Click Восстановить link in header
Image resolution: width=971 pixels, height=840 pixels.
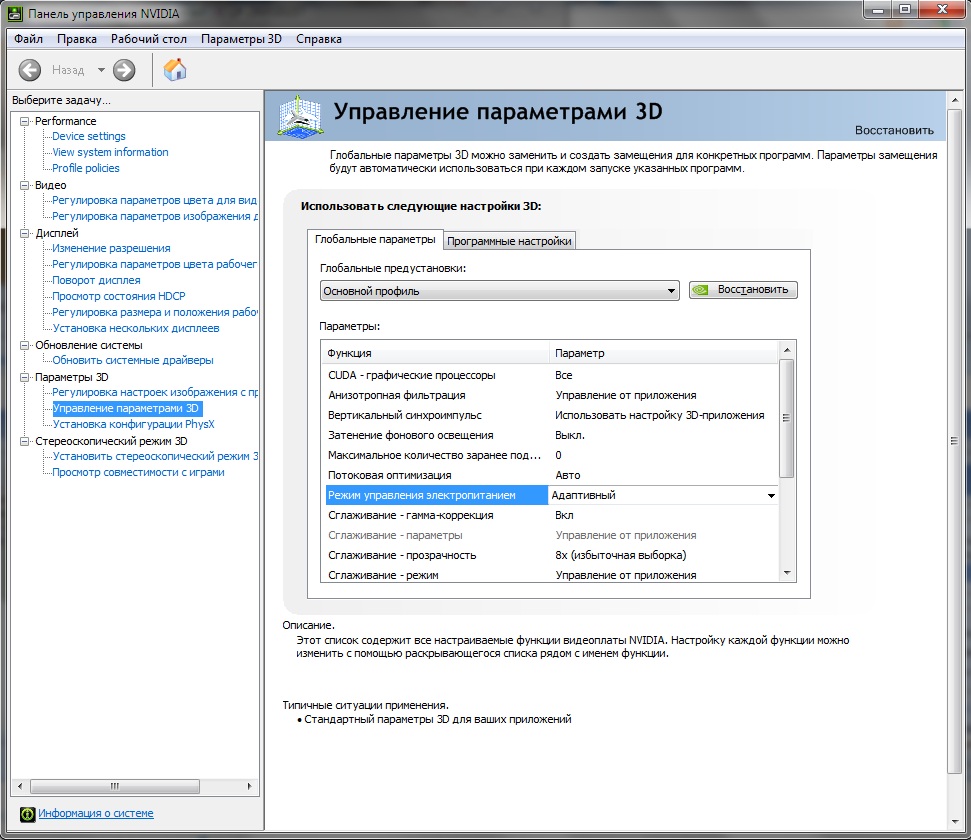(x=894, y=130)
